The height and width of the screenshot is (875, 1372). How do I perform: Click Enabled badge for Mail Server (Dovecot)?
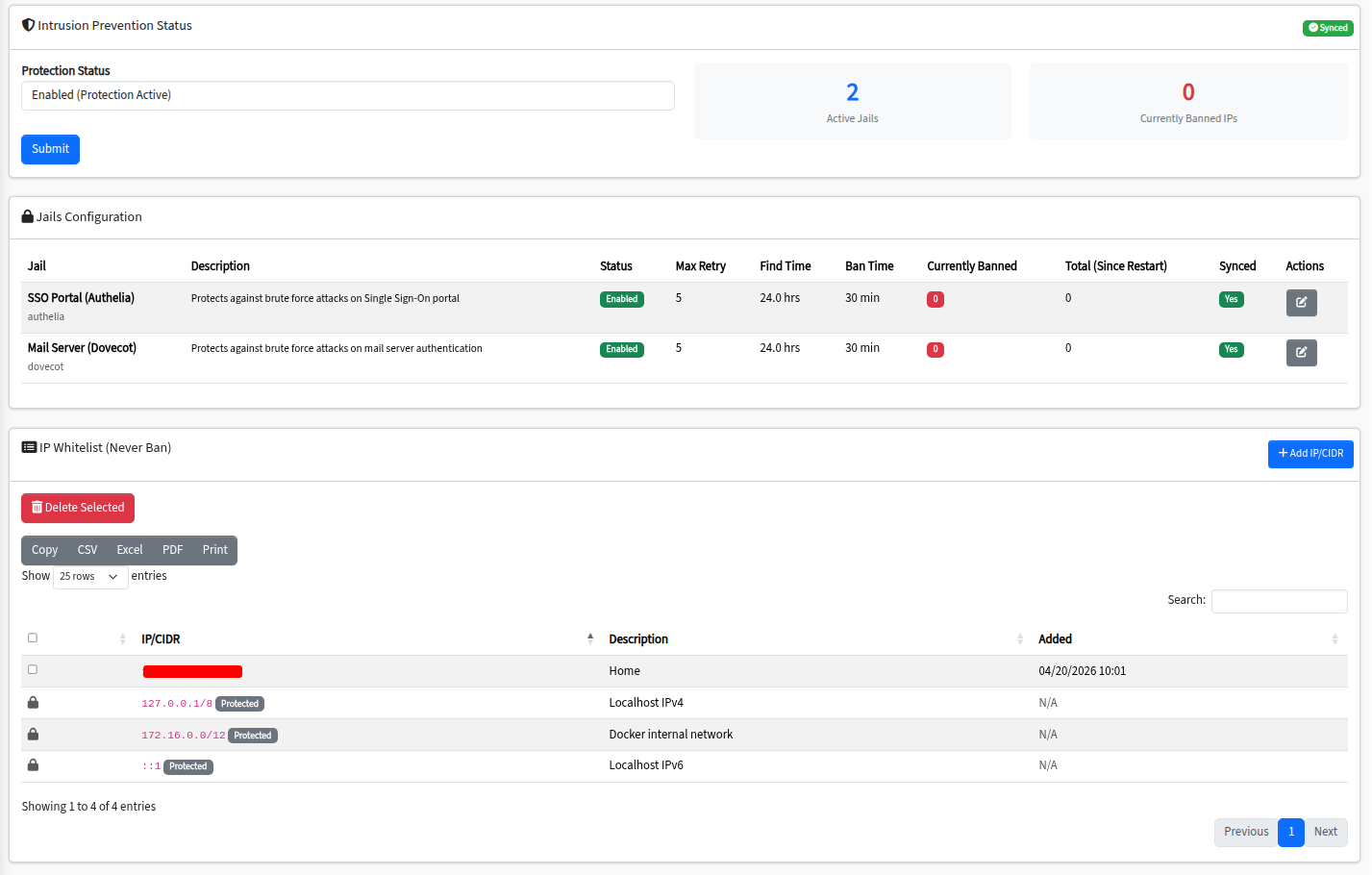coord(622,349)
